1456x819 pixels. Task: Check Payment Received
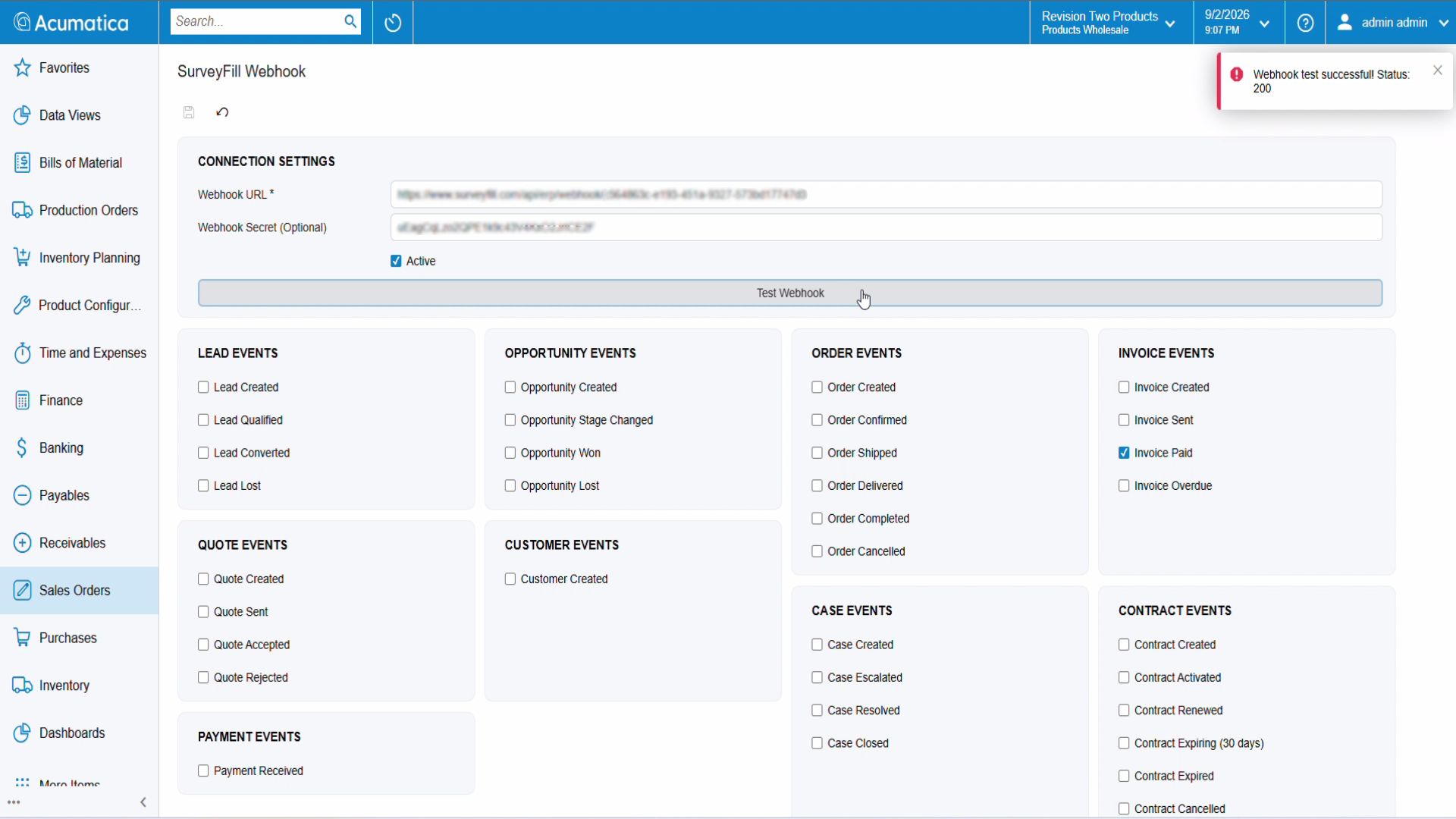tap(203, 771)
